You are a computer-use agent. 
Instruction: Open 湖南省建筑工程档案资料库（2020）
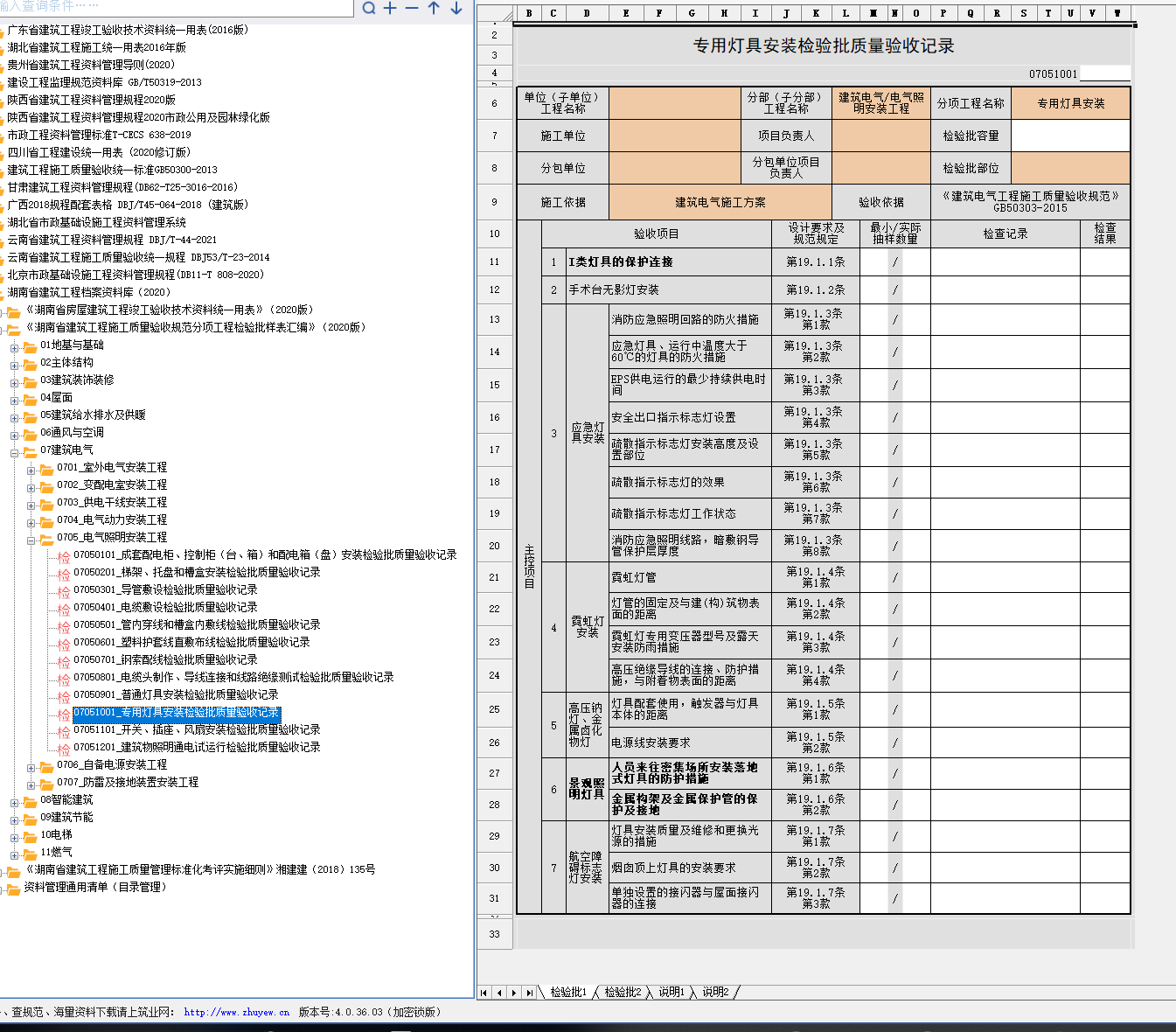pos(89,292)
